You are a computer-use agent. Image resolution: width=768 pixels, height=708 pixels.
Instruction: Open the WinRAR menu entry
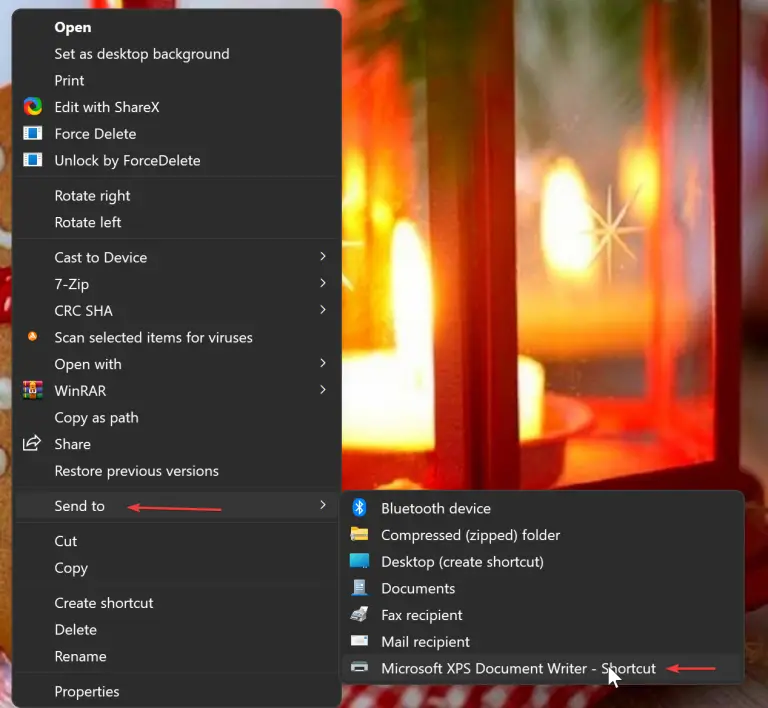click(x=177, y=391)
